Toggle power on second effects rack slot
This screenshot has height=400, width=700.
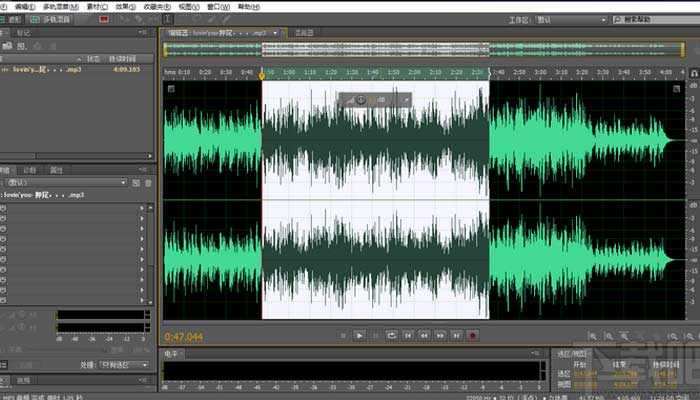point(4,218)
